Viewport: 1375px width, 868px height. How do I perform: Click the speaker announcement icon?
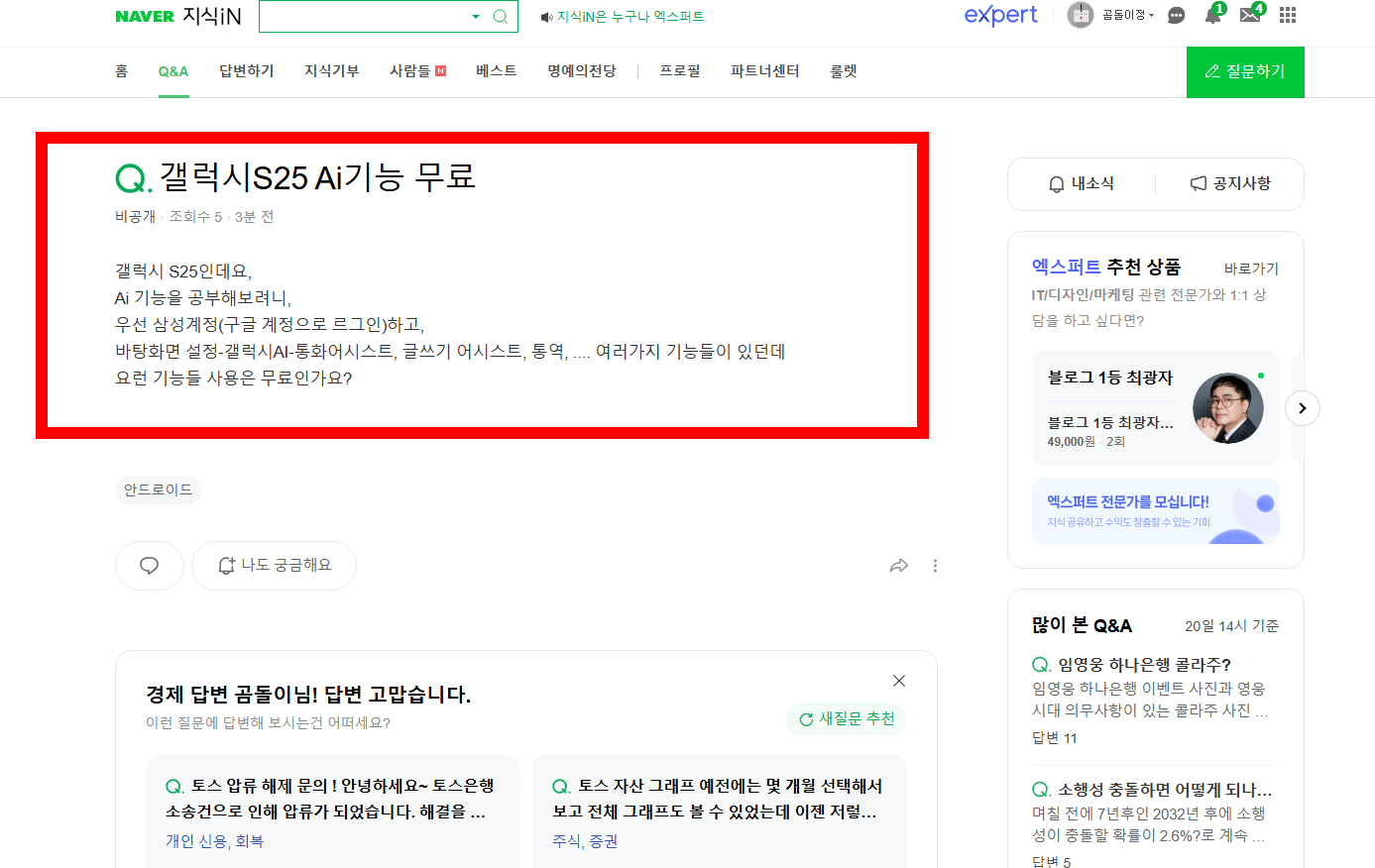point(546,17)
